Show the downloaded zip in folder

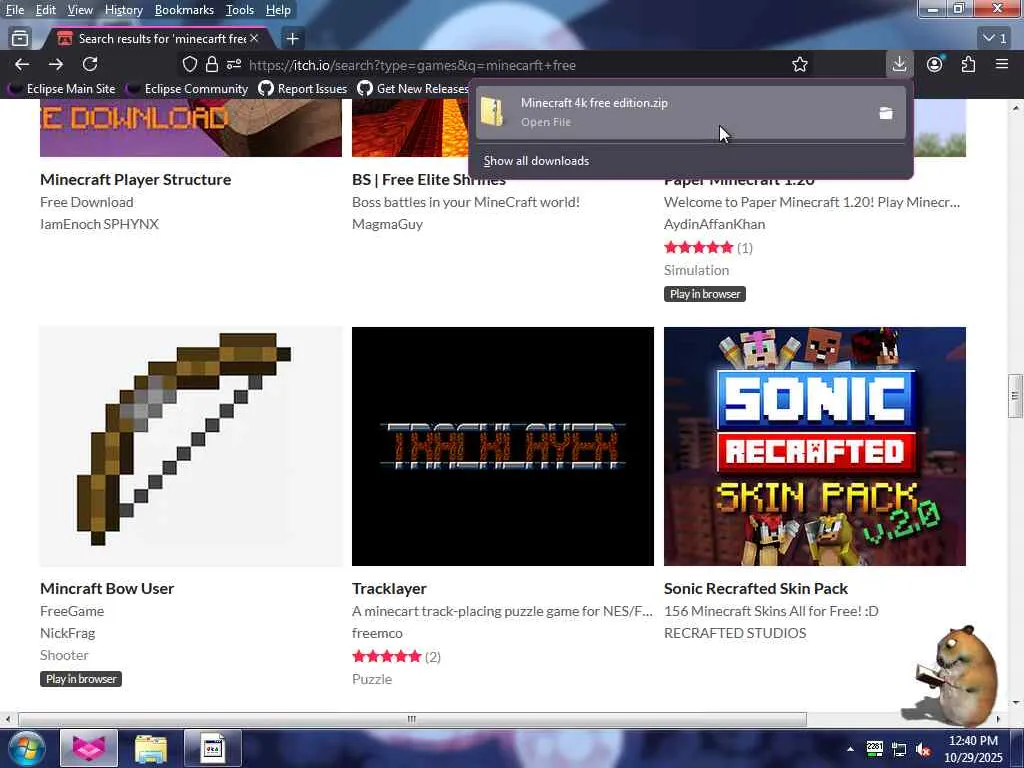[x=886, y=113]
